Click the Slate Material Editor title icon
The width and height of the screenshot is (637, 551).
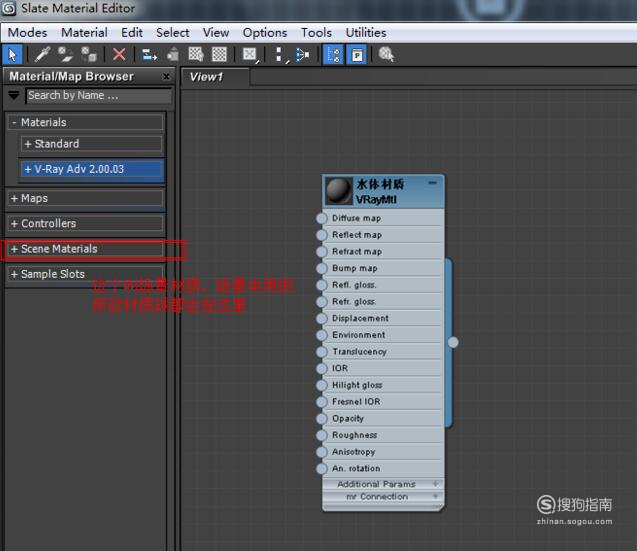coord(9,9)
